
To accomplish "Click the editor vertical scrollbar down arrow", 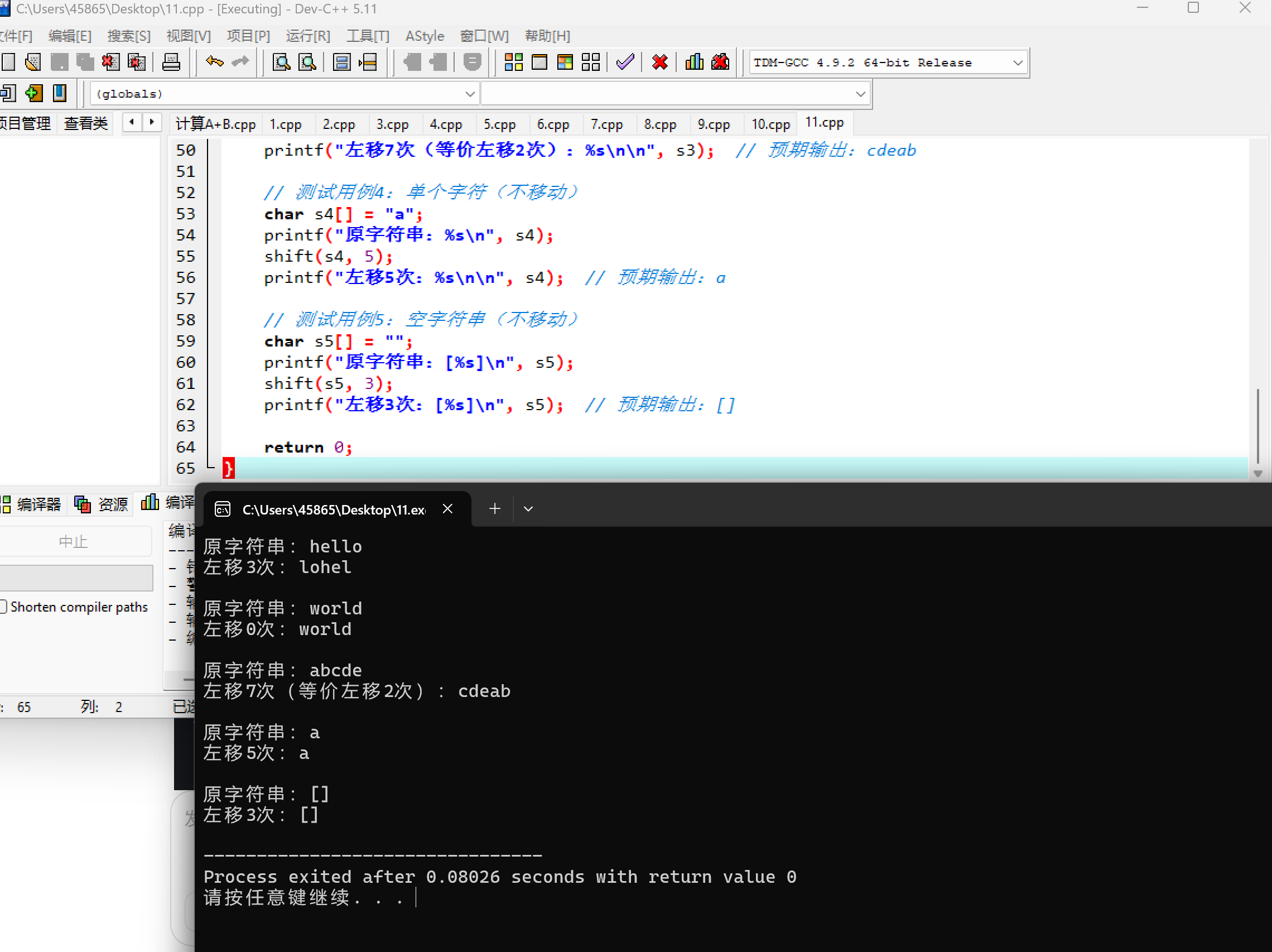I will pos(1257,473).
